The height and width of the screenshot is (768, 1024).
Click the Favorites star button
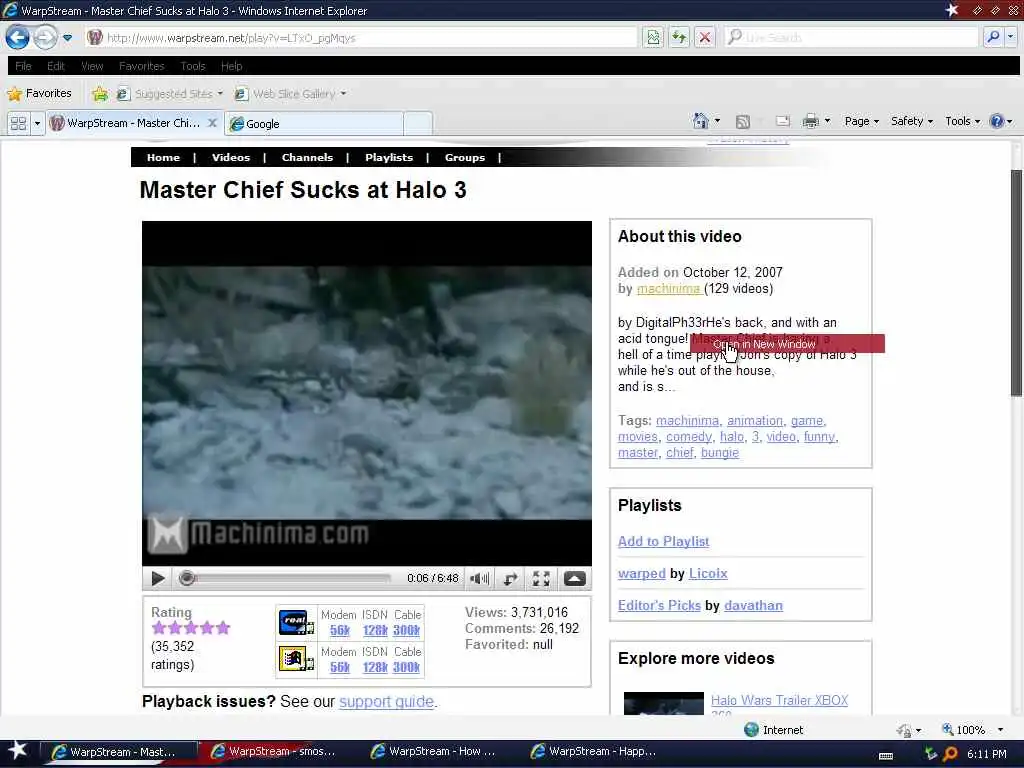[39, 93]
